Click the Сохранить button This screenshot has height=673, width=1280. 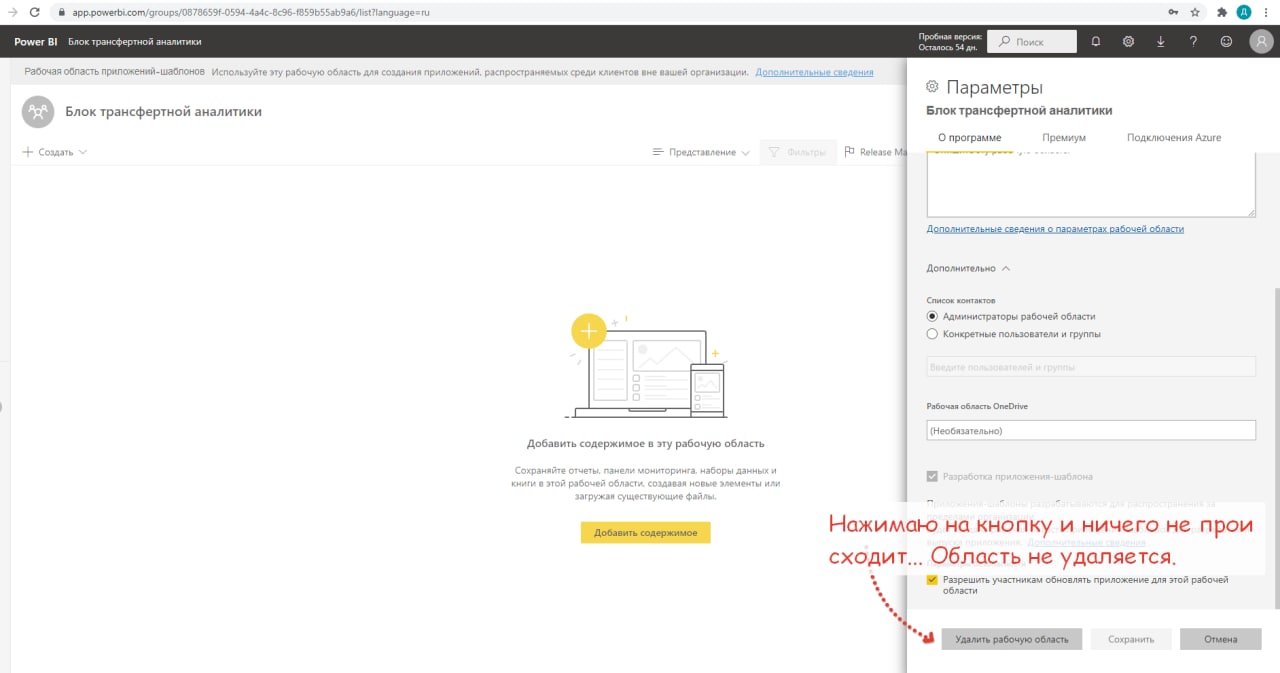tap(1131, 639)
